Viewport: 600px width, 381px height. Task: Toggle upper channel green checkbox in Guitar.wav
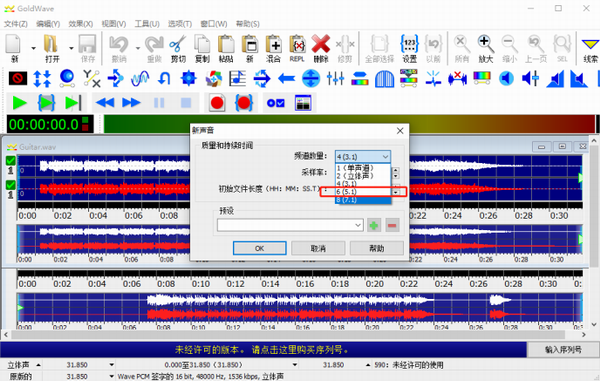[x=11, y=161]
